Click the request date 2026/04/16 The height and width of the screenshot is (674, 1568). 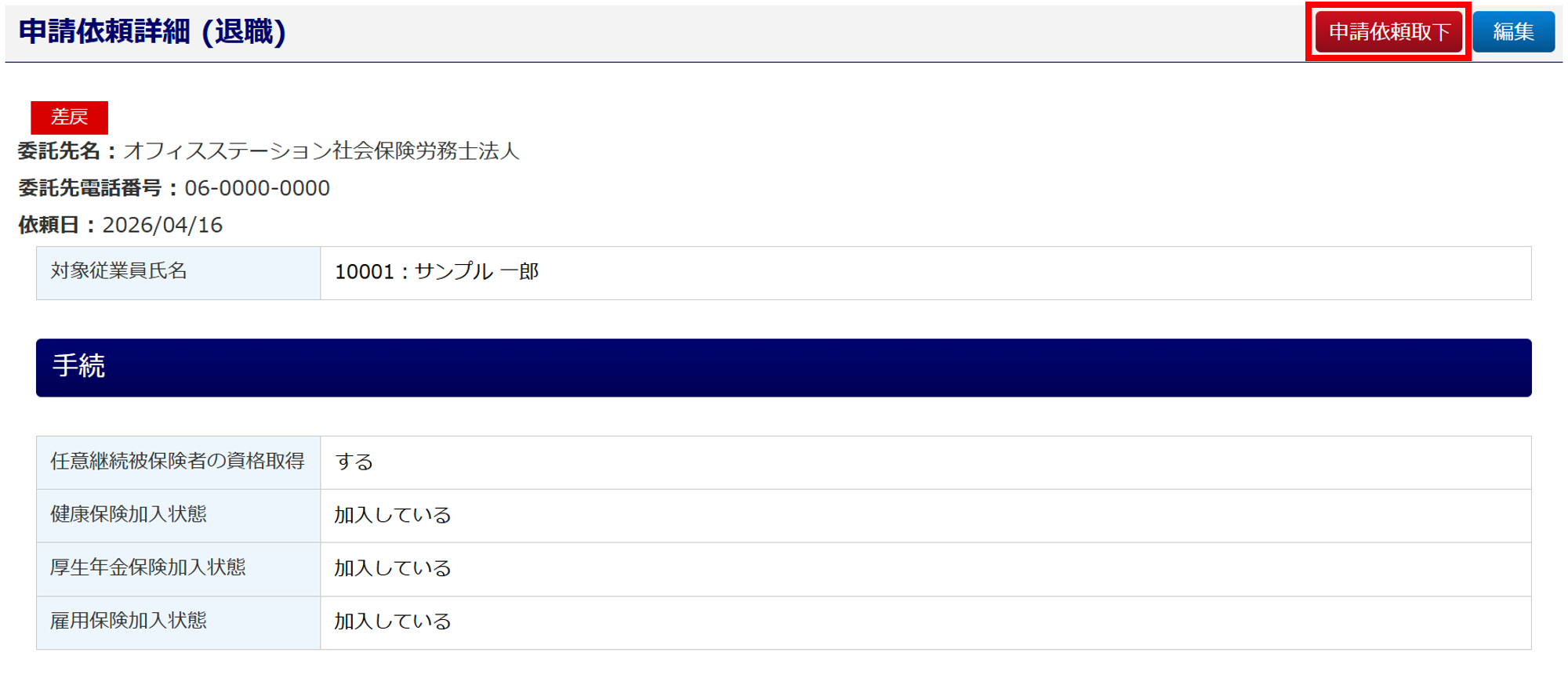click(x=162, y=225)
